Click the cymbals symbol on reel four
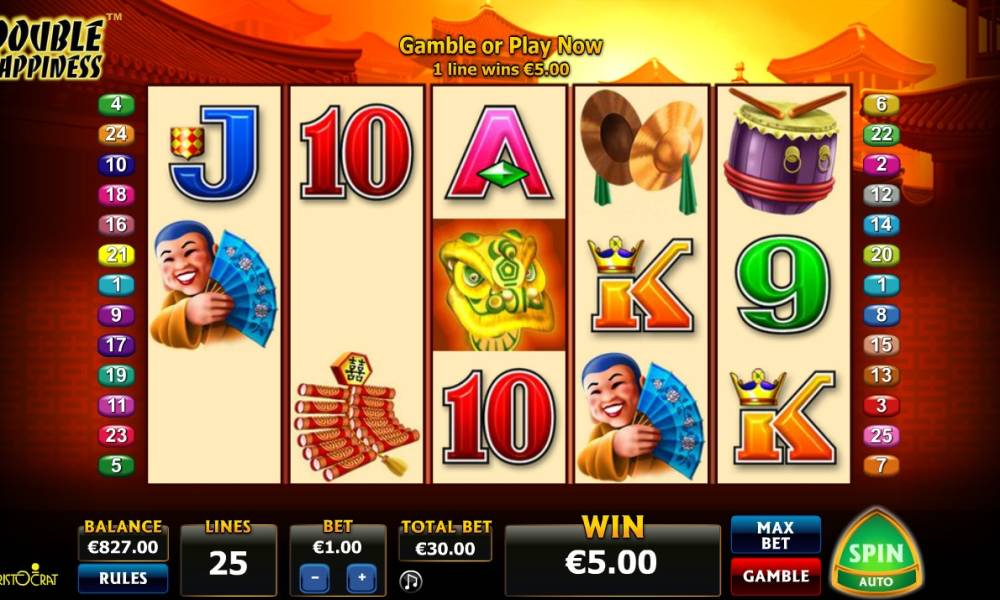This screenshot has width=1000, height=600. (642, 151)
